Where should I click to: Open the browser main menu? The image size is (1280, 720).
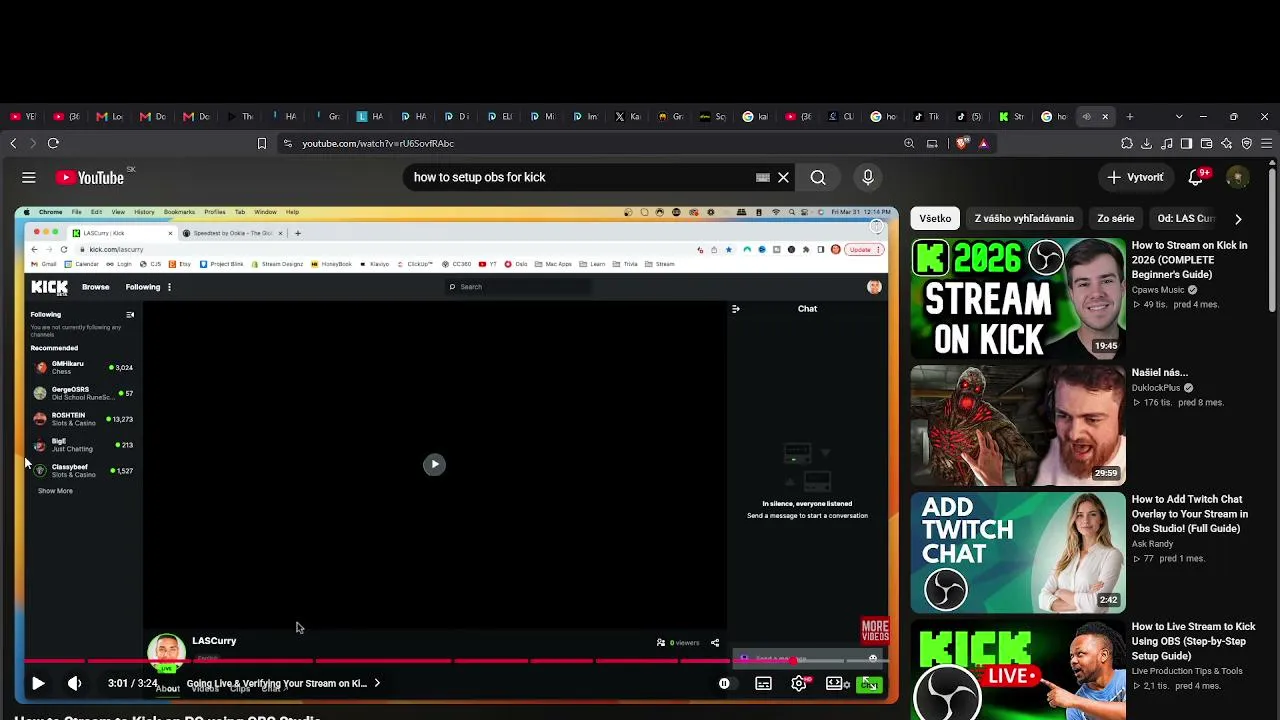tap(1267, 144)
